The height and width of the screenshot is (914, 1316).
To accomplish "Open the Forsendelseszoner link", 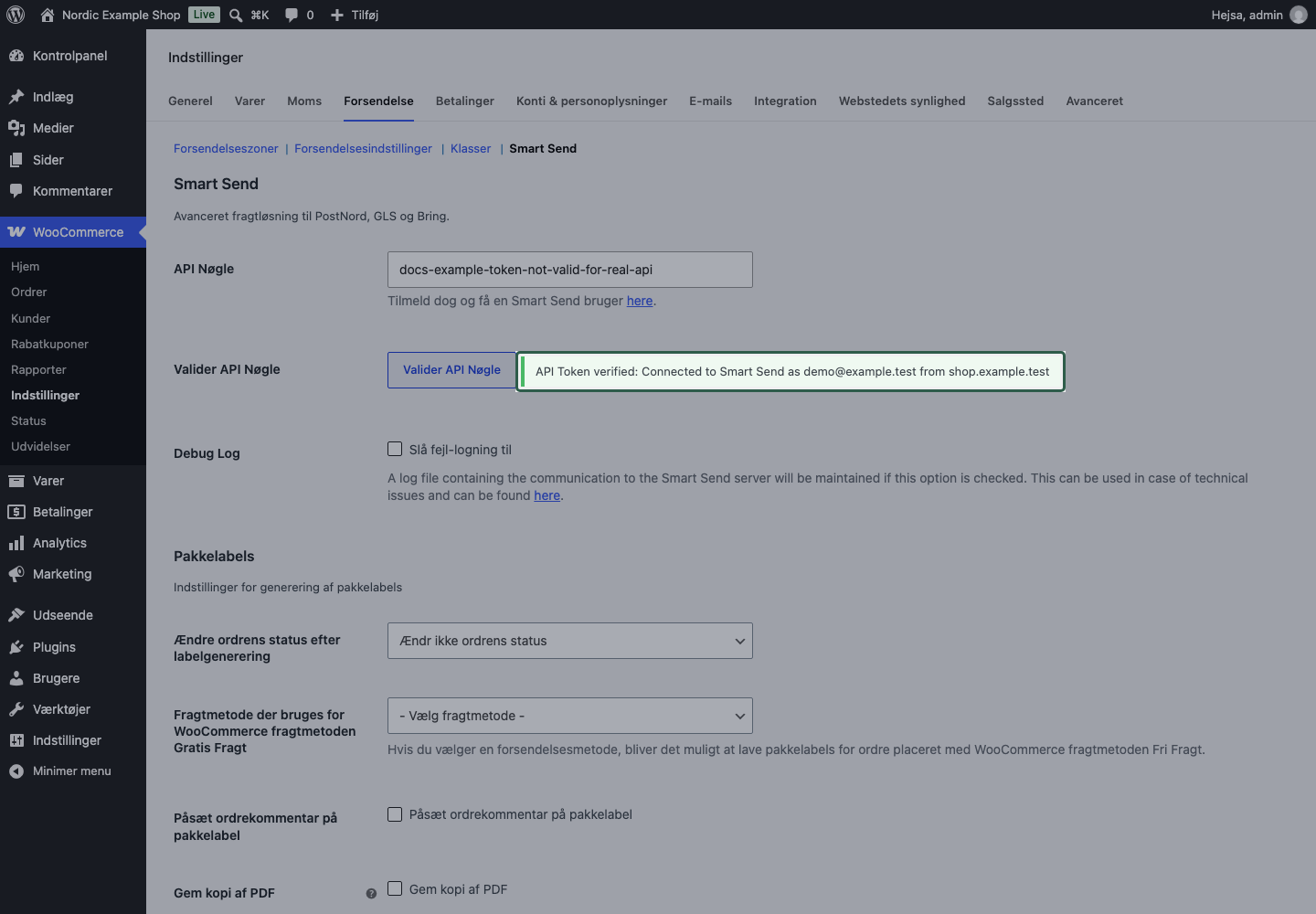I will point(226,148).
